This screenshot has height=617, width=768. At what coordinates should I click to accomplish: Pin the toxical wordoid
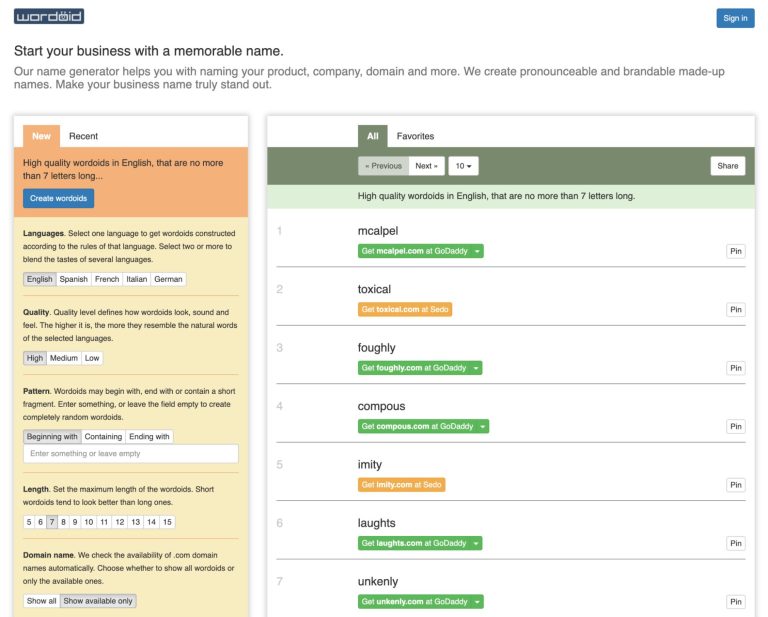(x=735, y=310)
